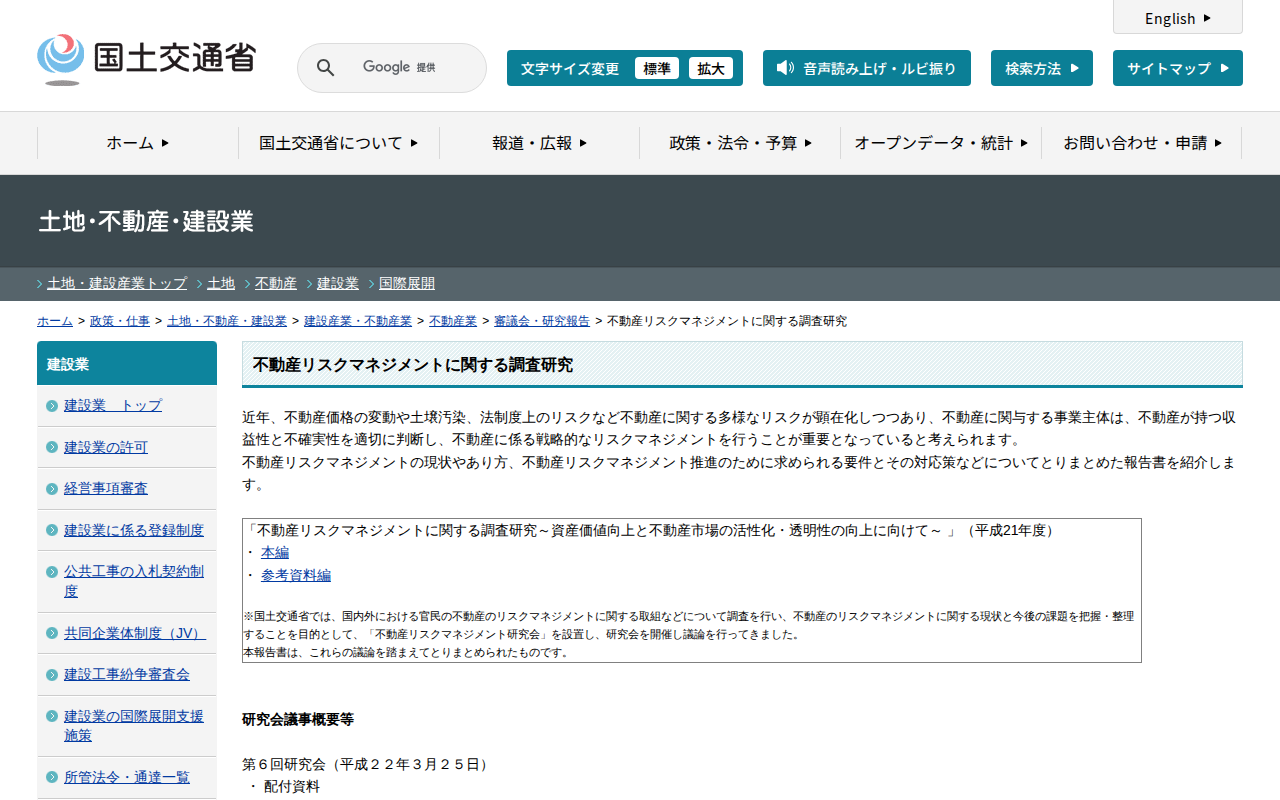Click bullet icon beside 建設業の許可
Image resolution: width=1280 pixels, height=800 pixels.
pos(52,447)
